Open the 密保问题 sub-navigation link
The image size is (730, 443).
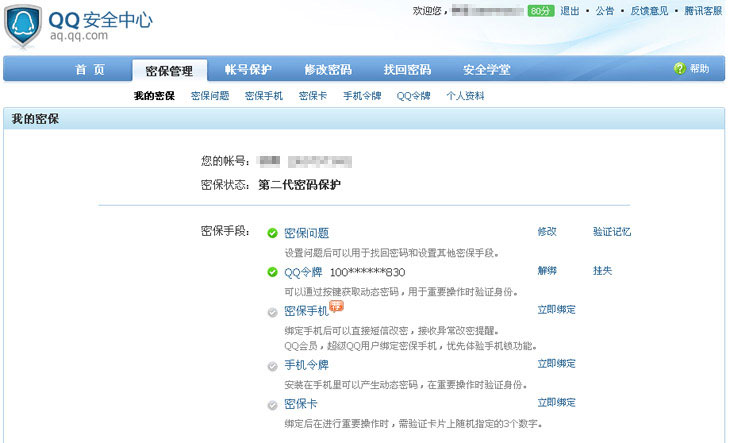(x=210, y=96)
